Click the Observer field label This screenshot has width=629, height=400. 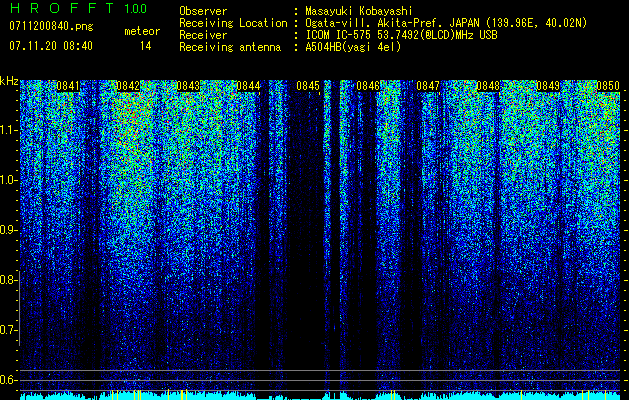pos(203,11)
